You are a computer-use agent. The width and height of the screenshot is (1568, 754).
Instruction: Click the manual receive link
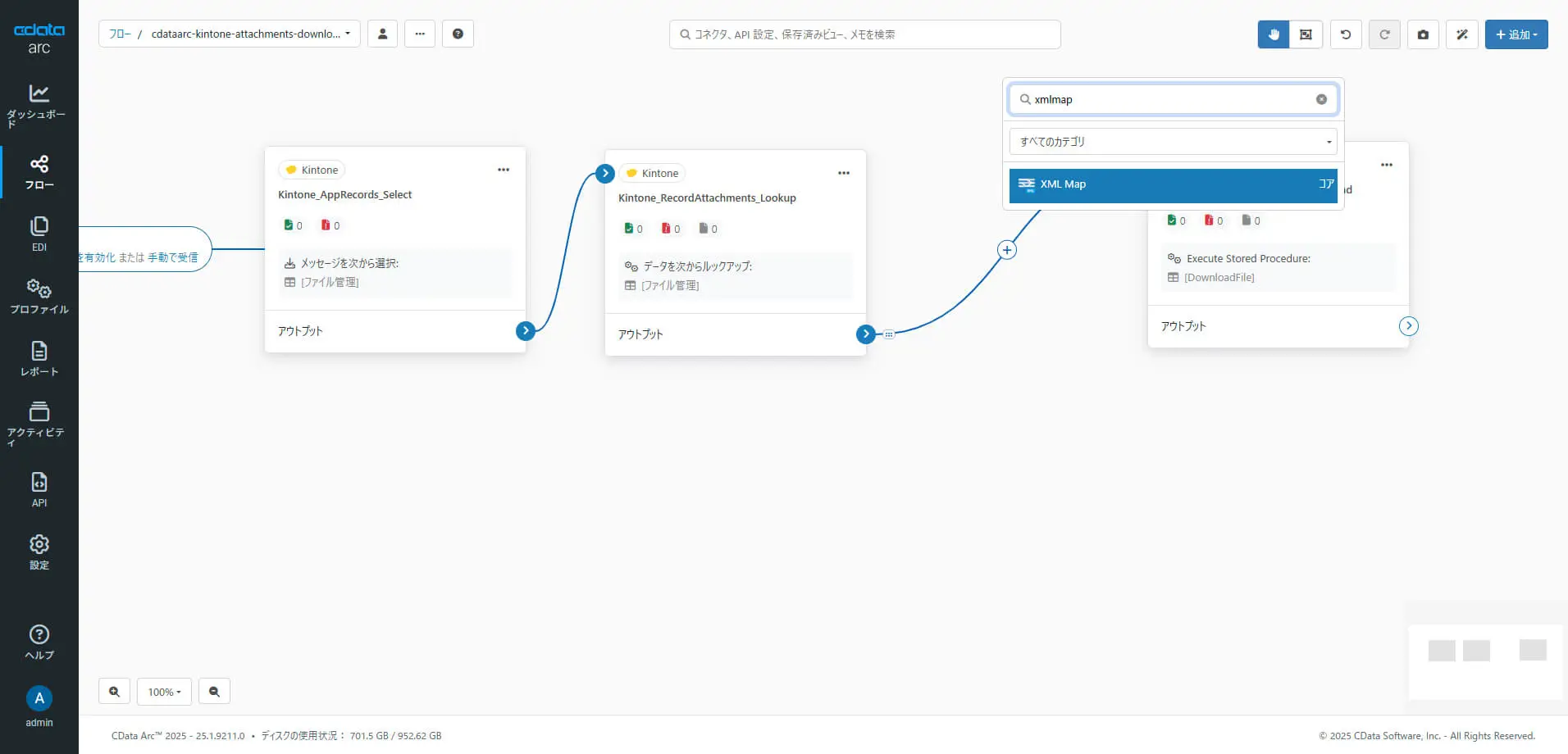[173, 257]
